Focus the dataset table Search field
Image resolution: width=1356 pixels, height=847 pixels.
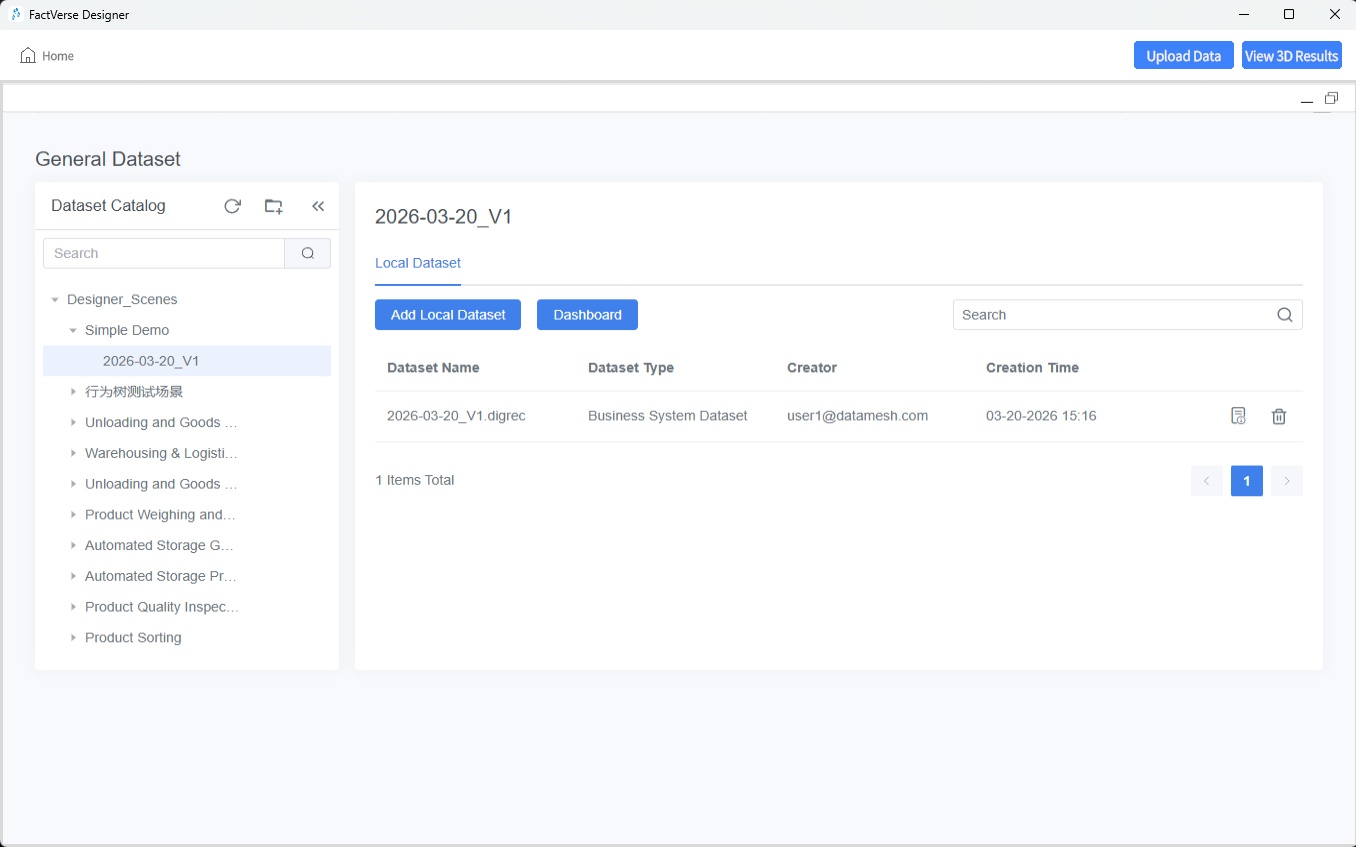[x=1112, y=315]
